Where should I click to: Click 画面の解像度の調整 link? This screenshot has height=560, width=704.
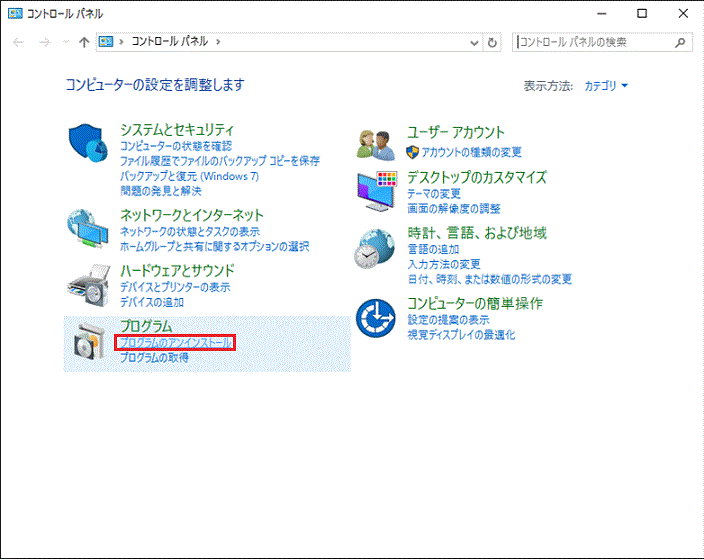click(453, 208)
